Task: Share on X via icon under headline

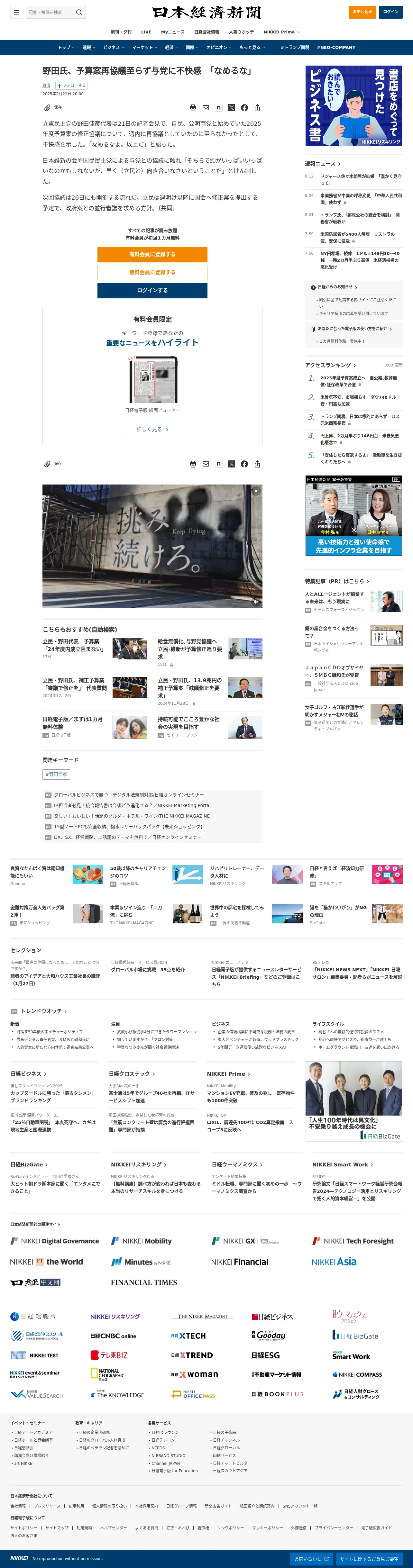Action: tap(232, 108)
